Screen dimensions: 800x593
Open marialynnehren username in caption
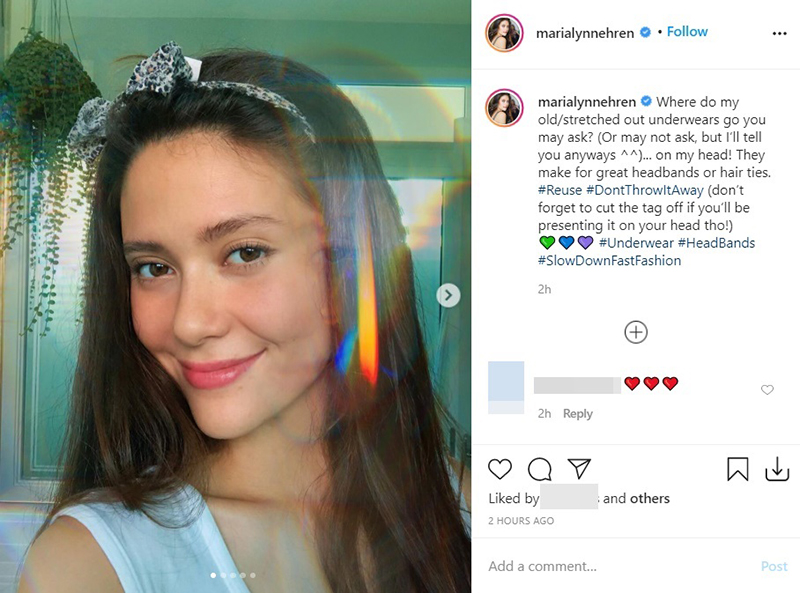587,102
